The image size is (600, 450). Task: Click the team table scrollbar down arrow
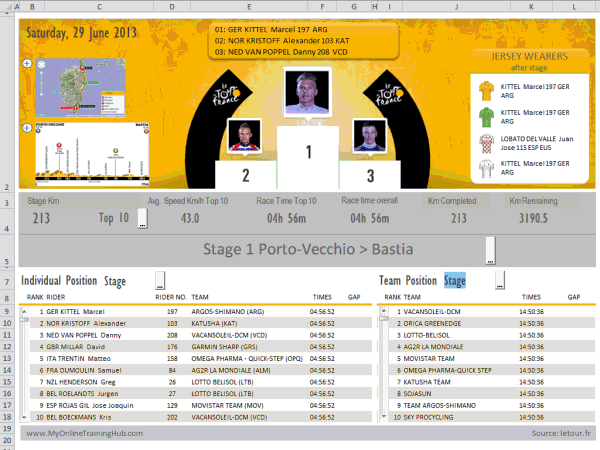point(384,416)
